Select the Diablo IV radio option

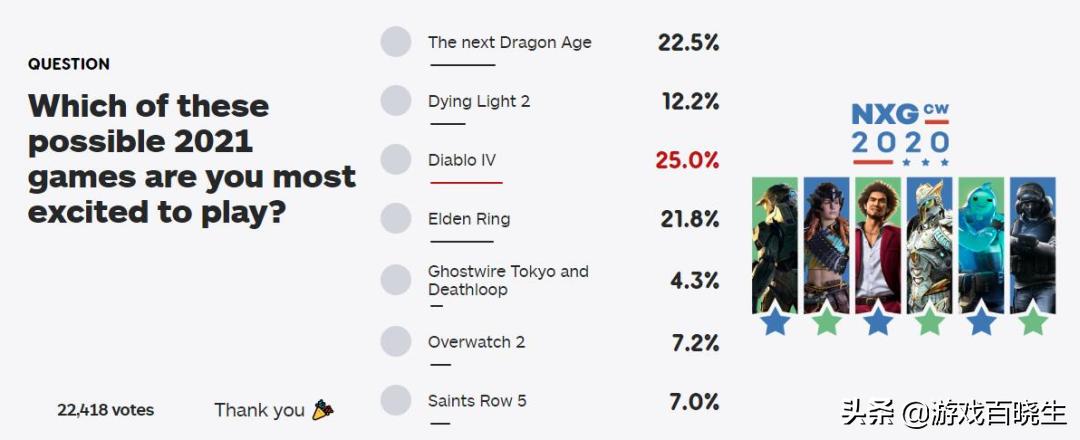(396, 160)
